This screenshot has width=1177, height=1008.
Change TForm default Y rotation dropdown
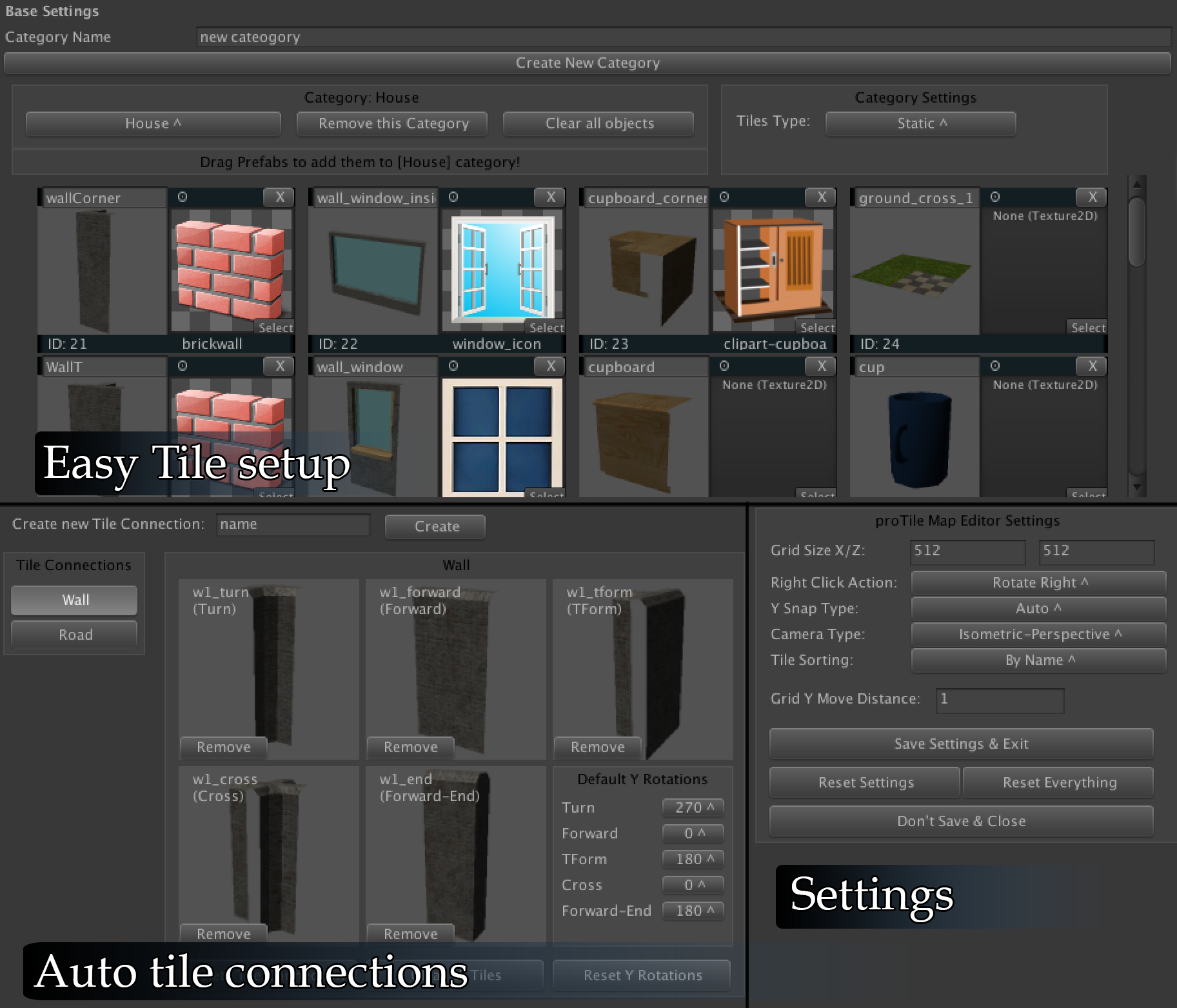[693, 859]
